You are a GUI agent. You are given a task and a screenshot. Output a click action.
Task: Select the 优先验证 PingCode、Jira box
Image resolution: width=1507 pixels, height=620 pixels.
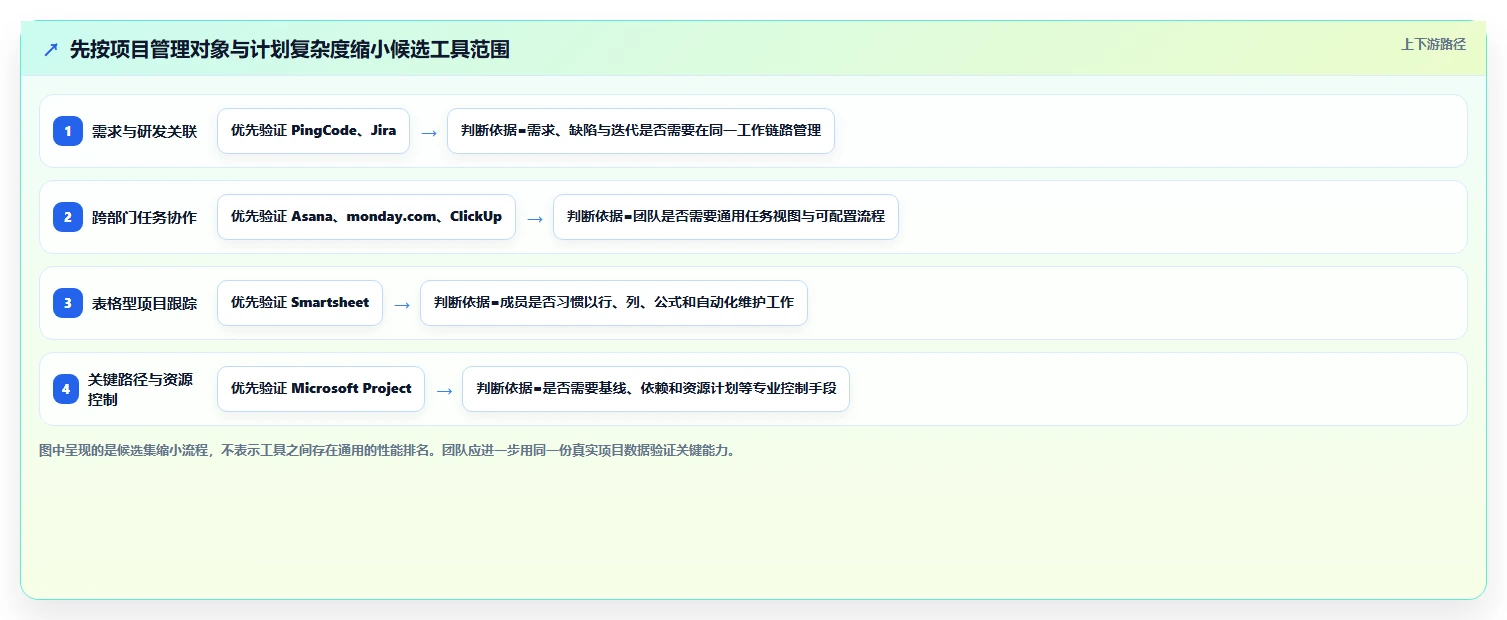(313, 131)
